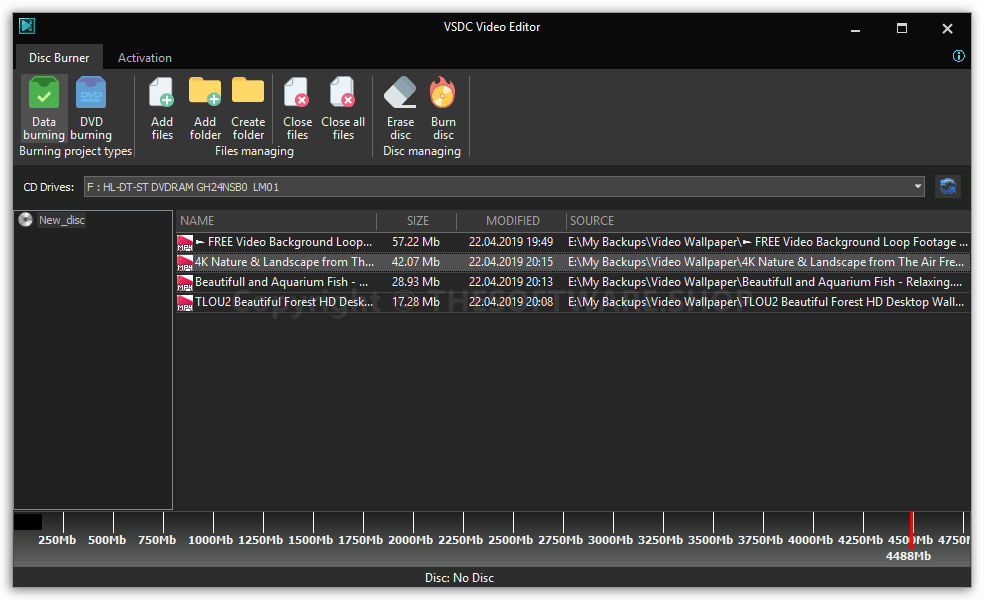This screenshot has height=600, width=984.
Task: Click the 42.07 Mb size cell
Action: tap(416, 262)
